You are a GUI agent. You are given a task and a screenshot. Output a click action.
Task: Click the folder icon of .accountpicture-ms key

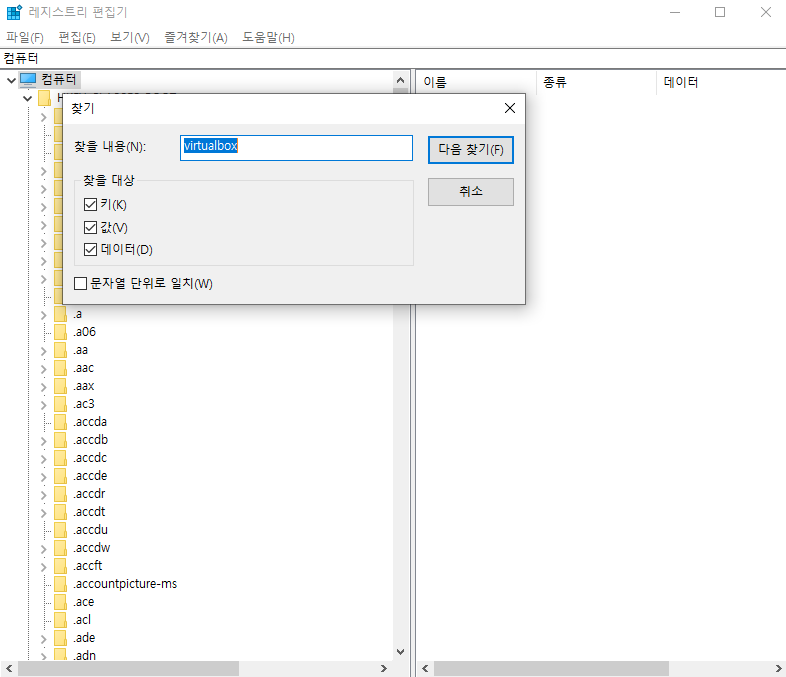tap(60, 584)
